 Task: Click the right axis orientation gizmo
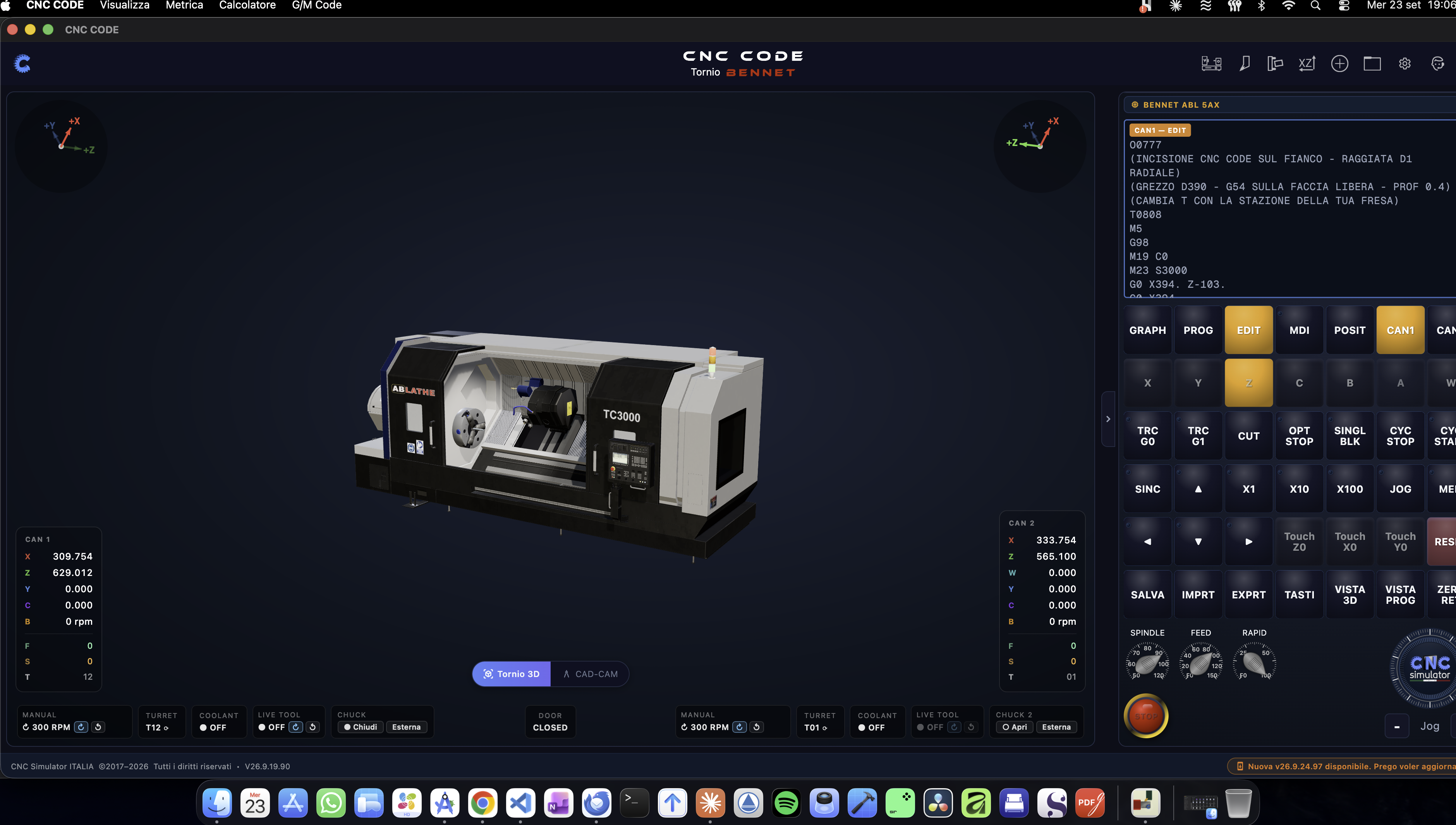tap(1039, 146)
